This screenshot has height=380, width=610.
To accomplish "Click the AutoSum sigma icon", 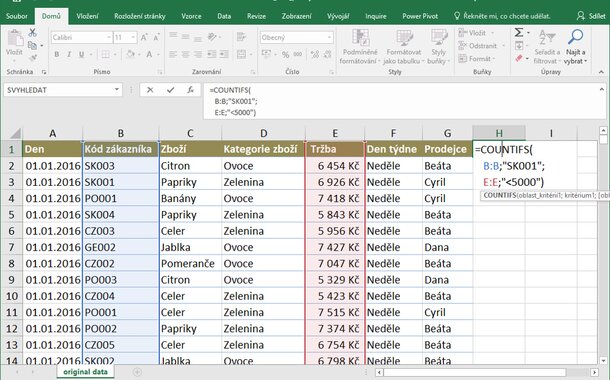I will tap(519, 33).
